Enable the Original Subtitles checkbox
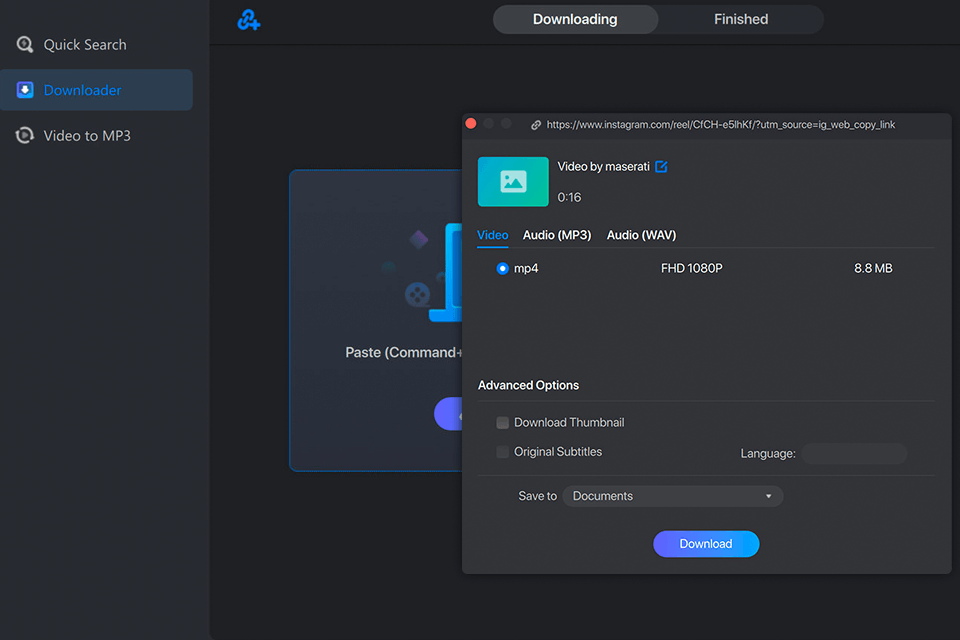Image resolution: width=960 pixels, height=640 pixels. click(x=502, y=452)
